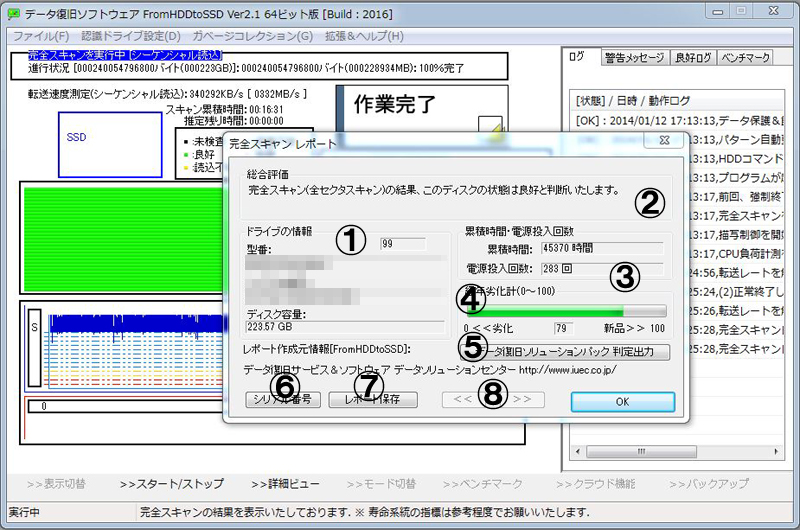The width and height of the screenshot is (800, 530).
Task: Click the >>スタート/ストップ command
Action: [x=171, y=484]
